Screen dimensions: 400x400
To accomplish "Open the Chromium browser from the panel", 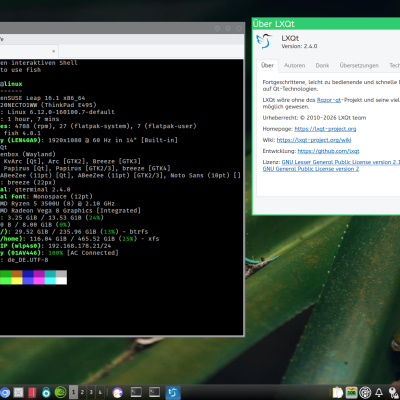I will 5,393.
